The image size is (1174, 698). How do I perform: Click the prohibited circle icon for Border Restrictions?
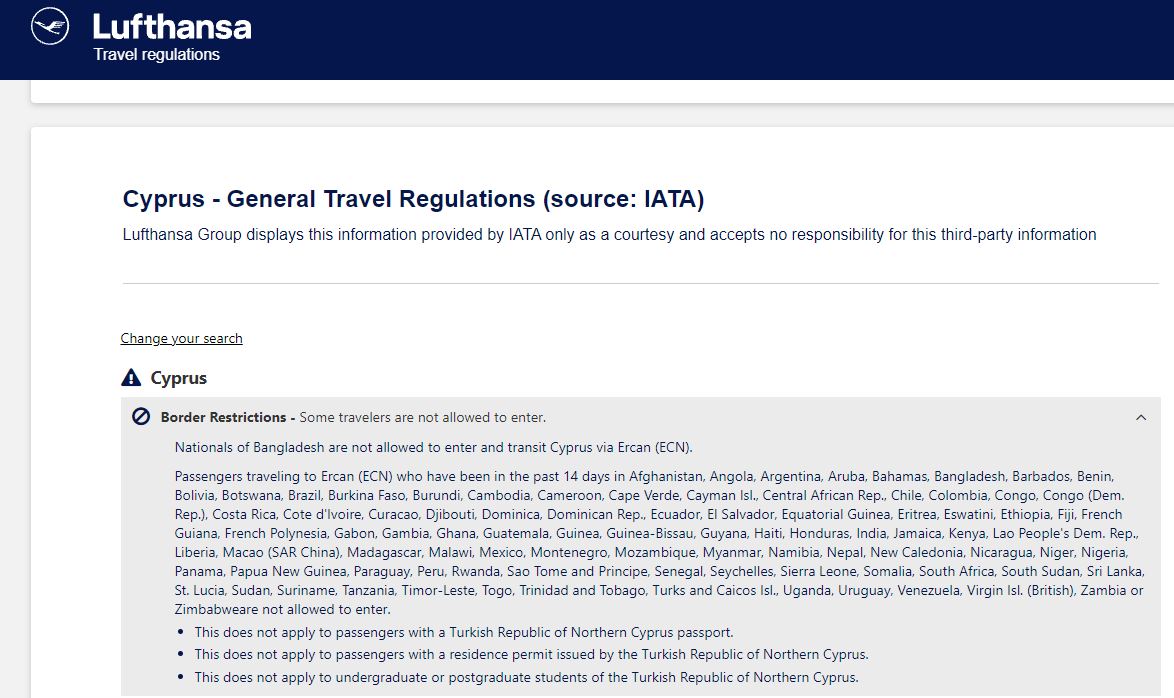[x=141, y=416]
